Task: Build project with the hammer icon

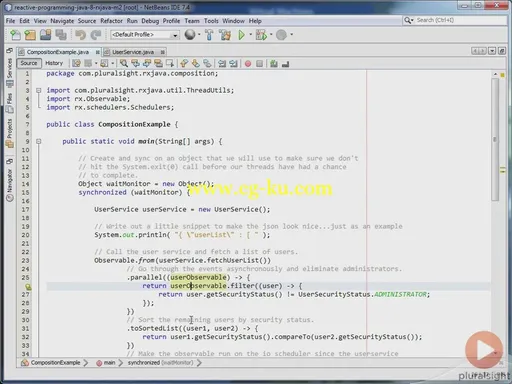Action: coord(209,34)
